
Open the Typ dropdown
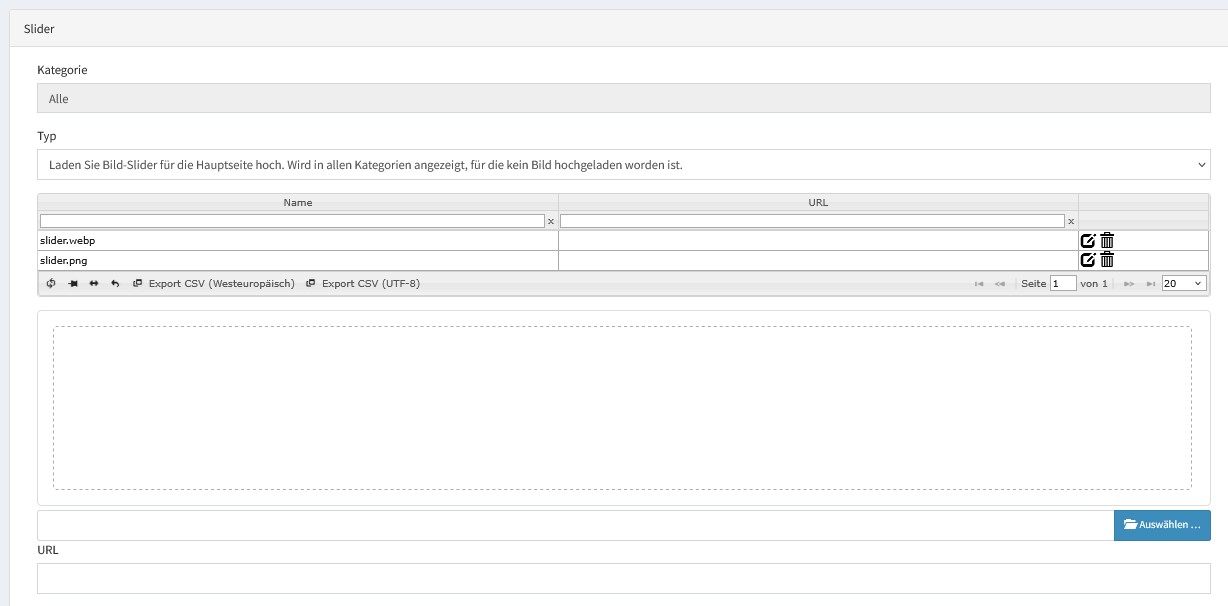(624, 164)
